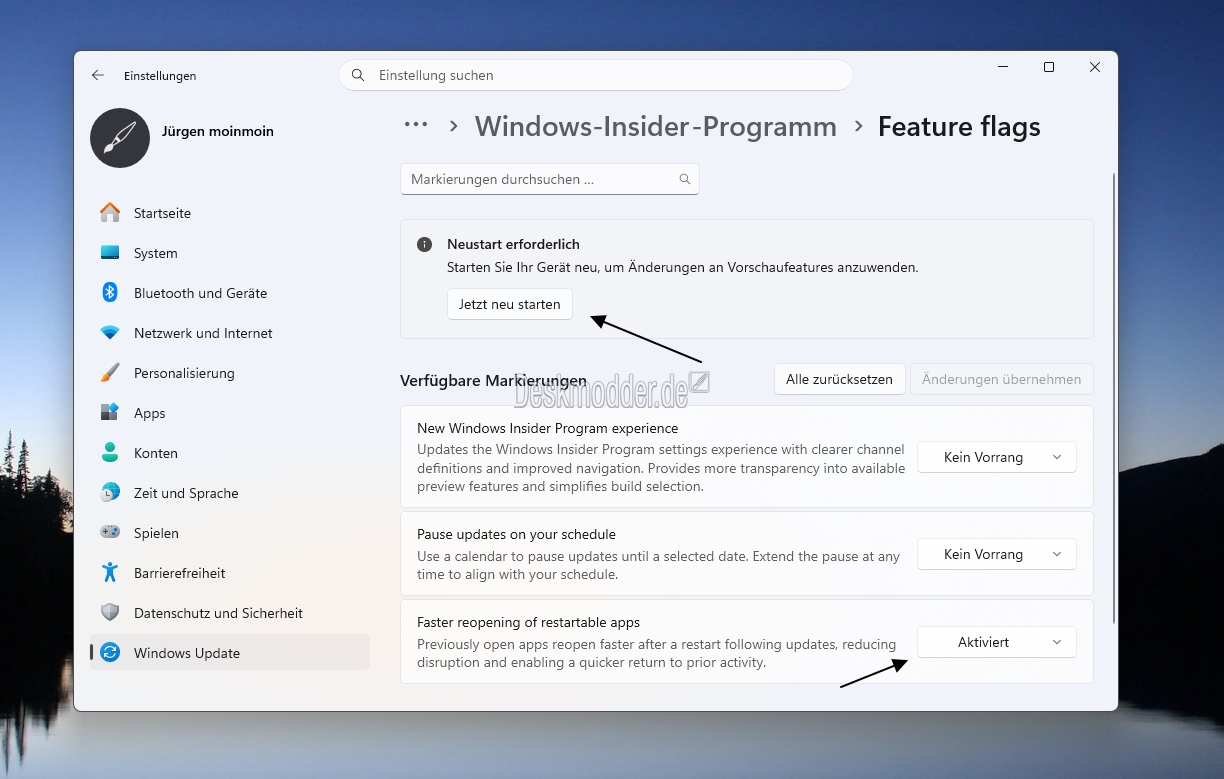Expand the Aktiviert dropdown for faster reopening

[996, 642]
